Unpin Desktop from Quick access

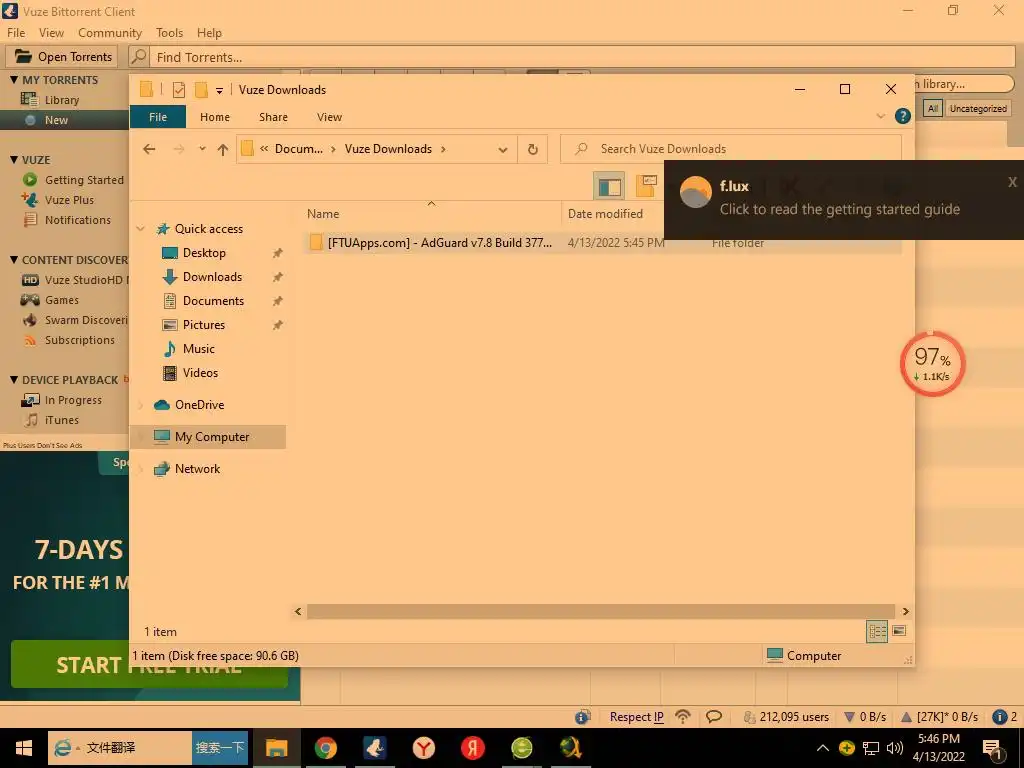tap(278, 253)
